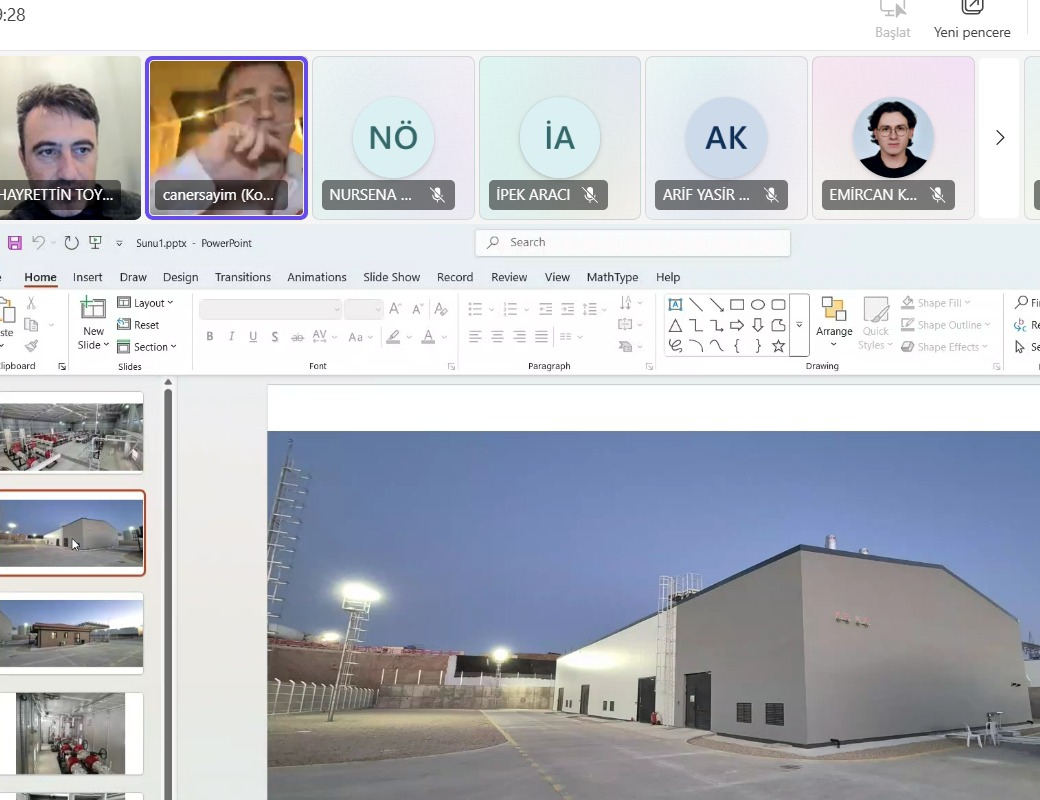Select the Oval shape in Drawing gallery
1040x800 pixels.
click(x=757, y=305)
